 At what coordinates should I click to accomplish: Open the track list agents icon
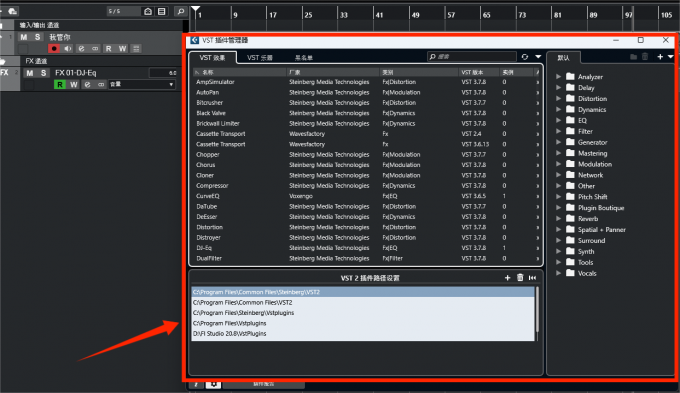pos(148,11)
